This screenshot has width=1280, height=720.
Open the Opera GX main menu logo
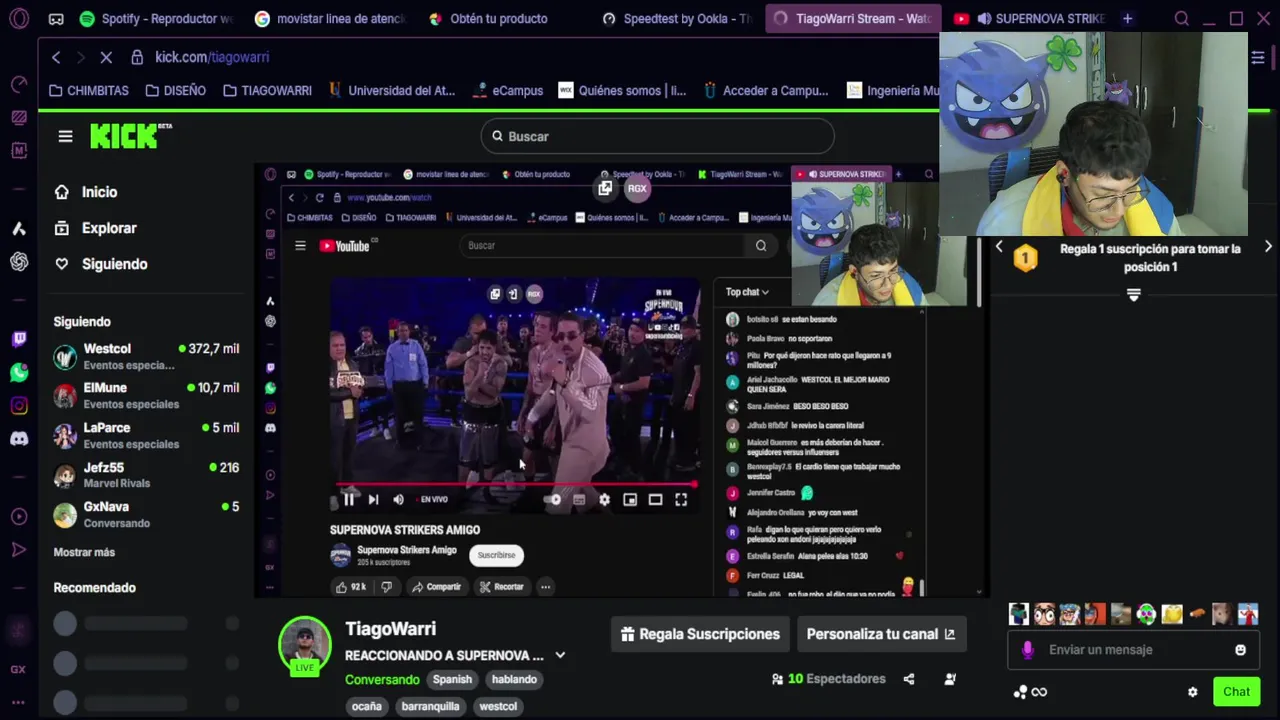tap(19, 18)
